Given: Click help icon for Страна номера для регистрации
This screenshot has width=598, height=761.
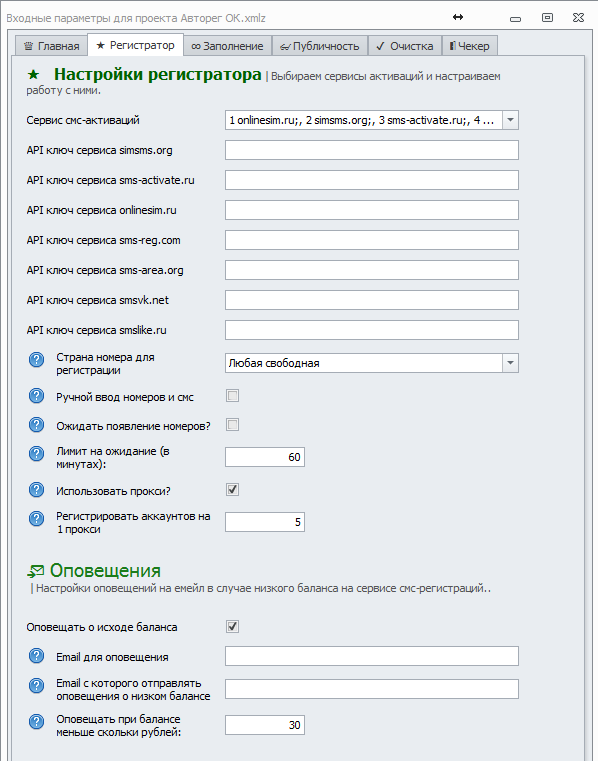Looking at the screenshot, I should point(36,360).
